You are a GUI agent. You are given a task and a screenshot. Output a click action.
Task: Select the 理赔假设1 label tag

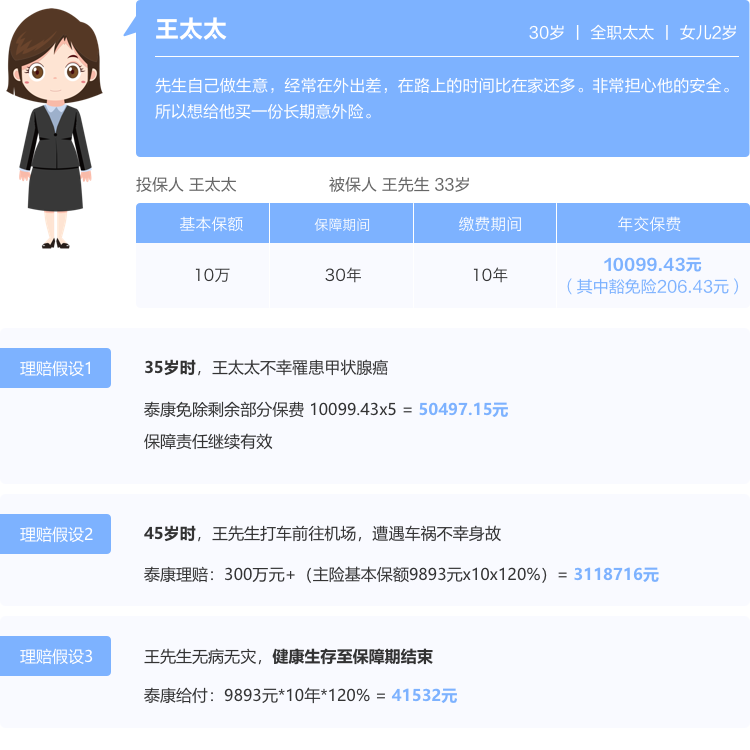55,368
